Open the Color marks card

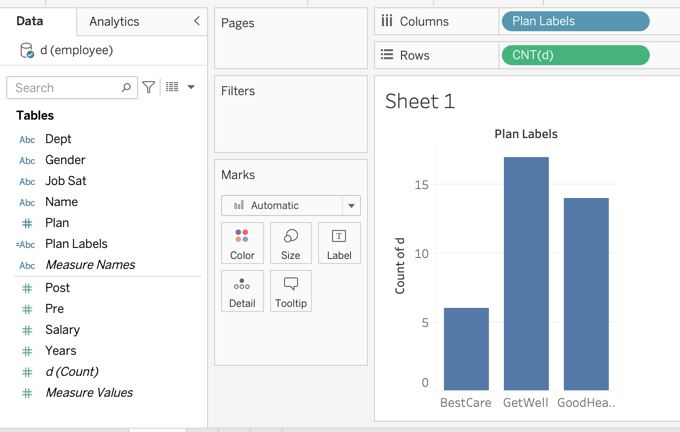point(242,243)
